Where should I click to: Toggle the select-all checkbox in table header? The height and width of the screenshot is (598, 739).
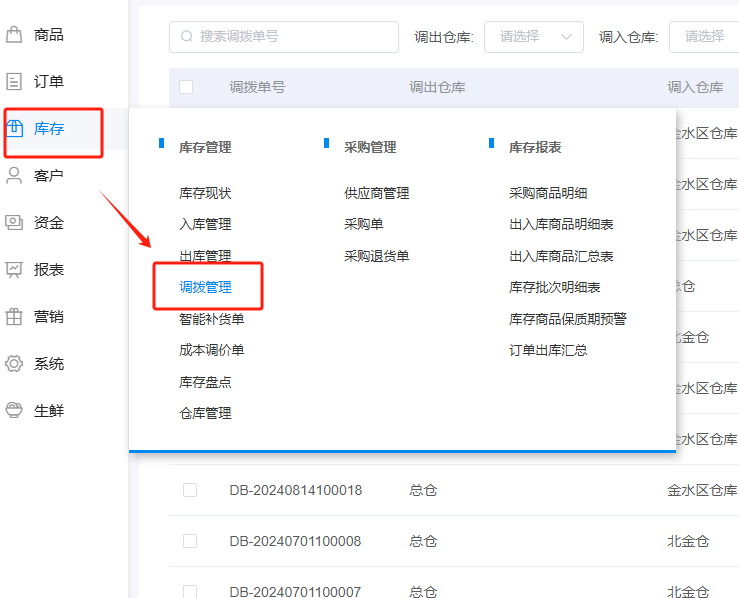[x=186, y=87]
